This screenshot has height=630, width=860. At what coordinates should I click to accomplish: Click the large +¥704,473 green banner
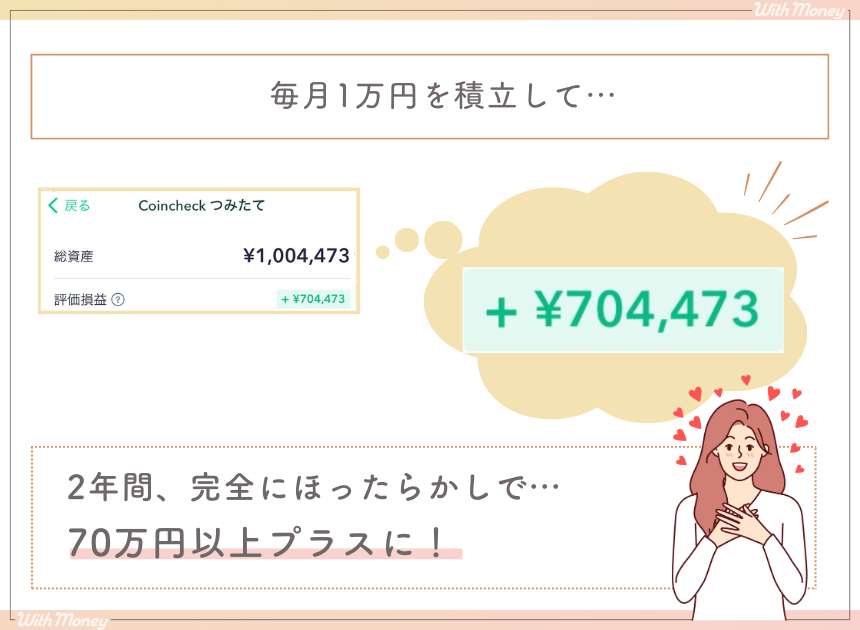pyautogui.click(x=623, y=310)
